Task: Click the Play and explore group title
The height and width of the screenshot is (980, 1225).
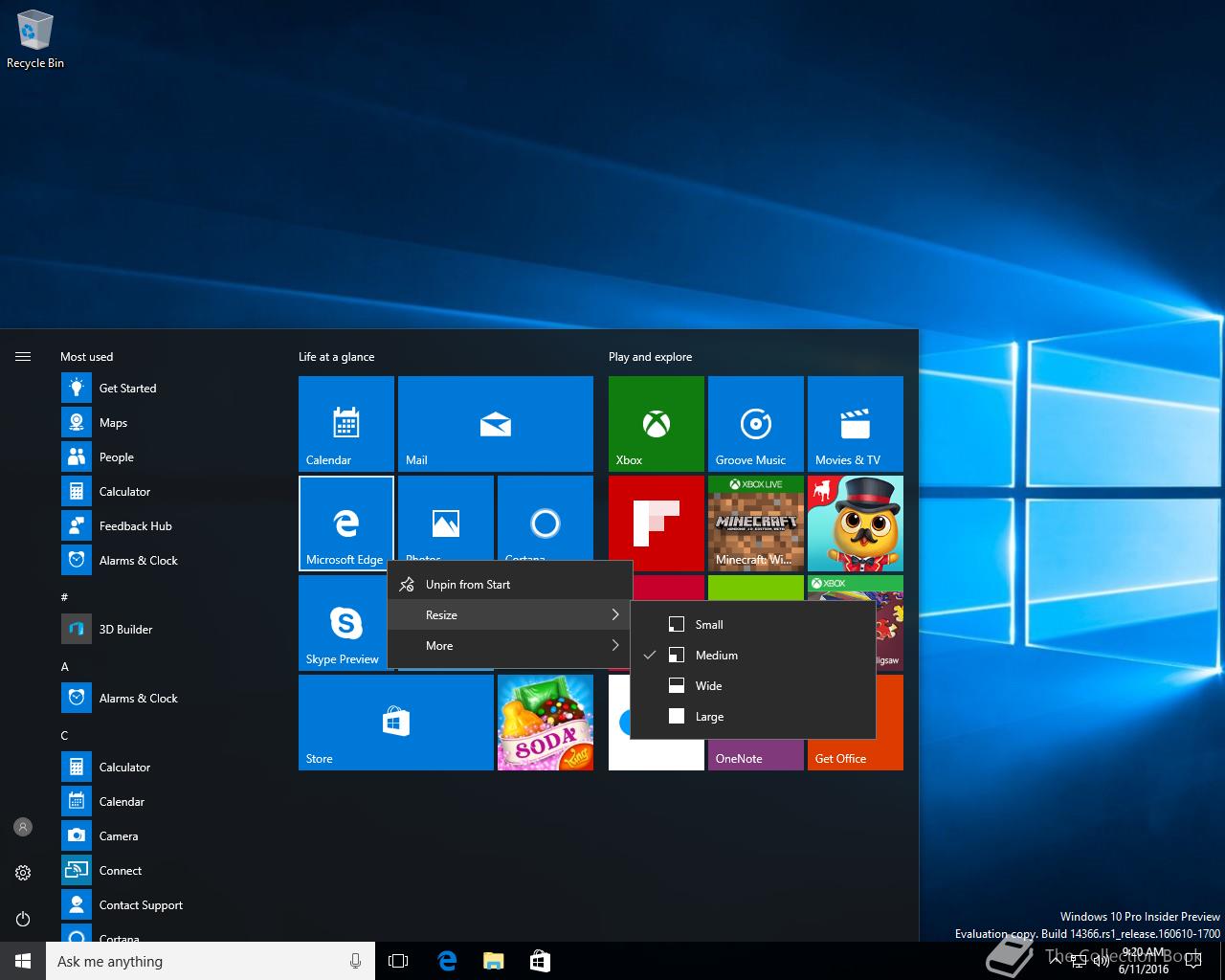Action: (x=650, y=356)
